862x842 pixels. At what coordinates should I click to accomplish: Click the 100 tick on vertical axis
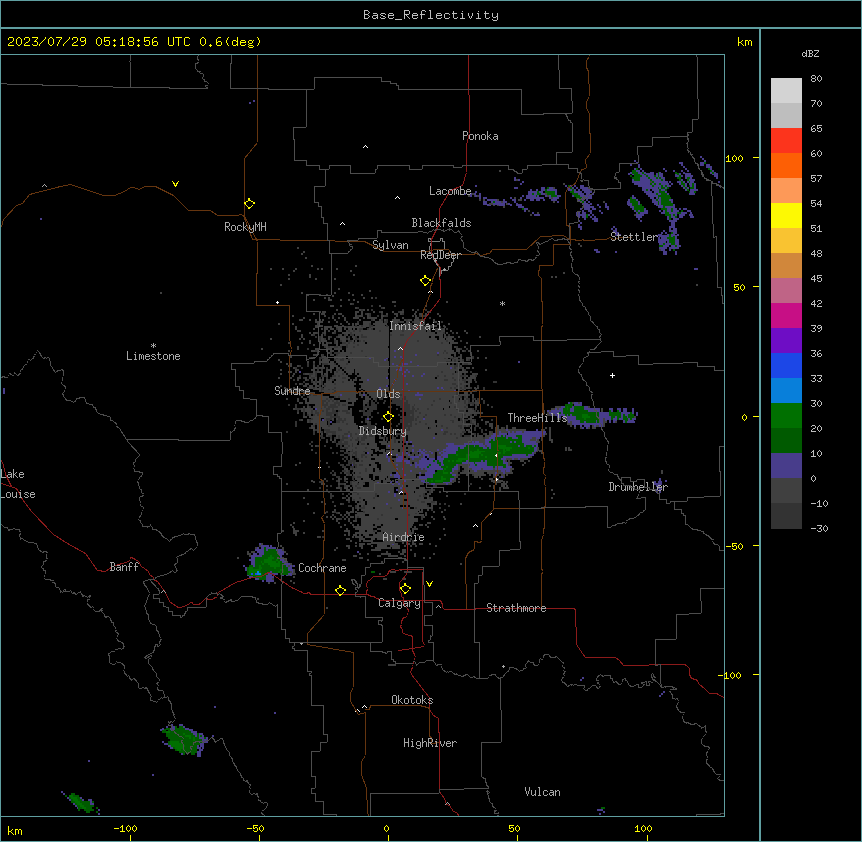pos(734,158)
